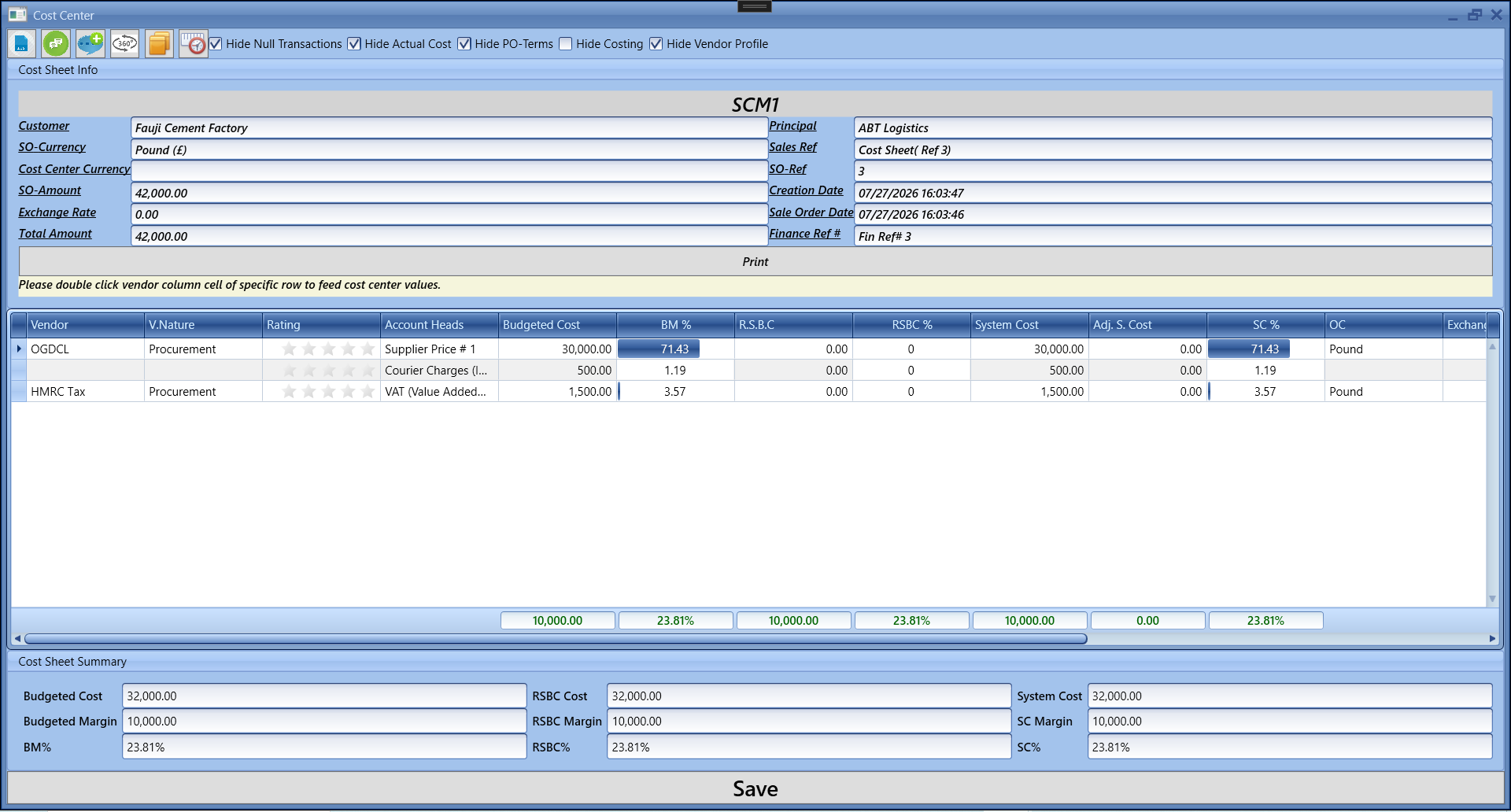Toggle Hide Null Transactions checkbox
1511x812 pixels.
pyautogui.click(x=216, y=44)
